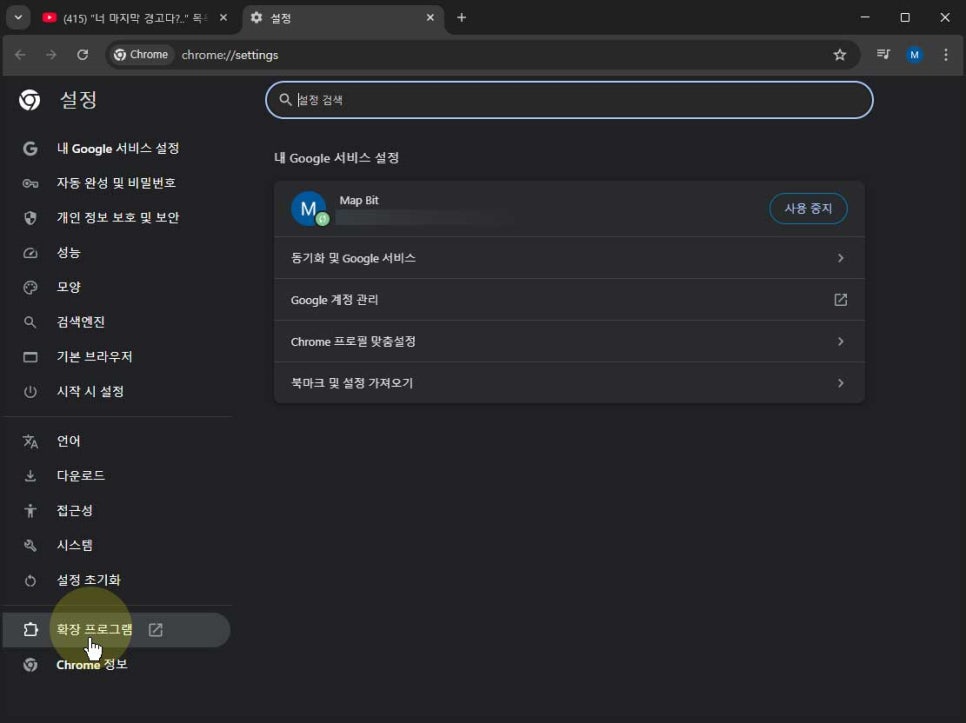
Task: Open 시스템 settings
Action: coord(75,546)
